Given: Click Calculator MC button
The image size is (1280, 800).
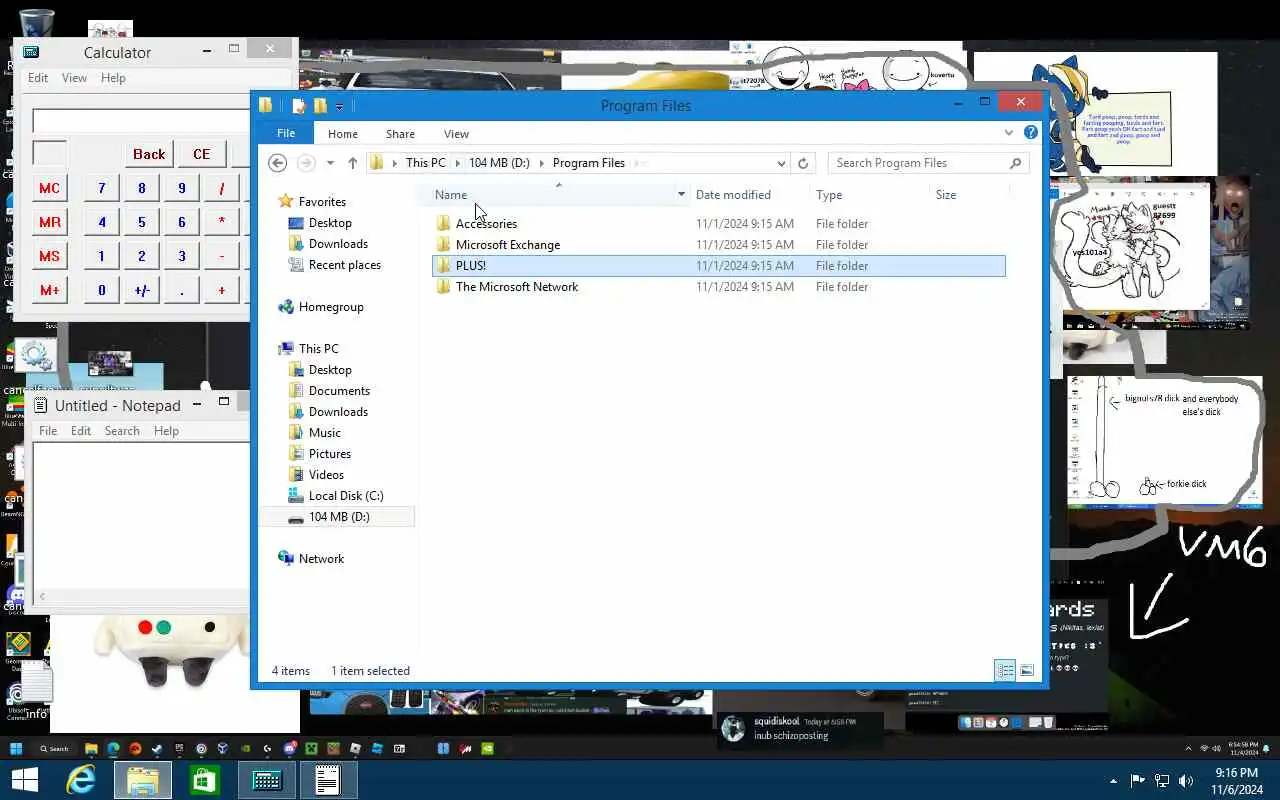Looking at the screenshot, I should point(49,188).
